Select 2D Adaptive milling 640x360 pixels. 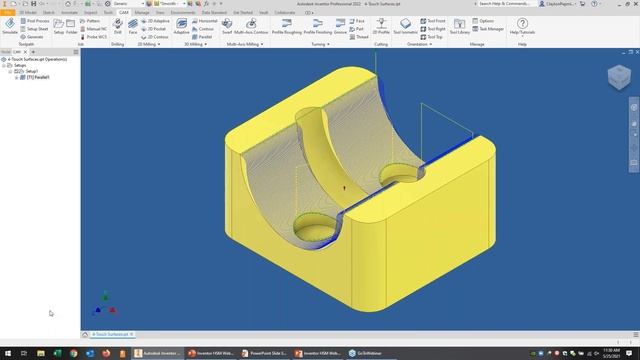pyautogui.click(x=155, y=21)
